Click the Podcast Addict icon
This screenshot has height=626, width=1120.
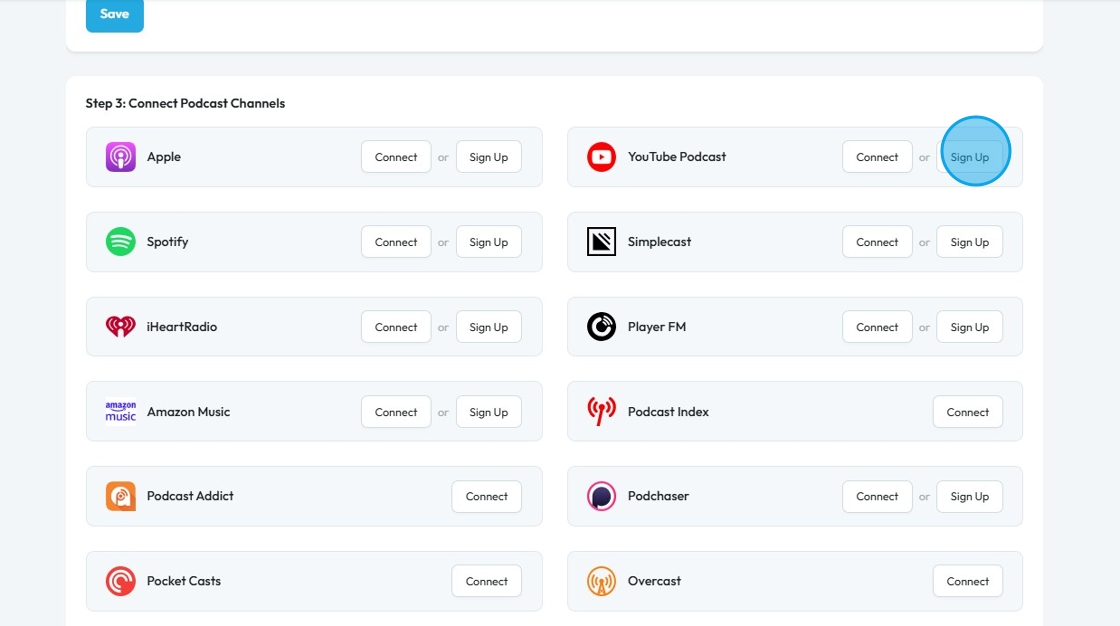tap(121, 496)
